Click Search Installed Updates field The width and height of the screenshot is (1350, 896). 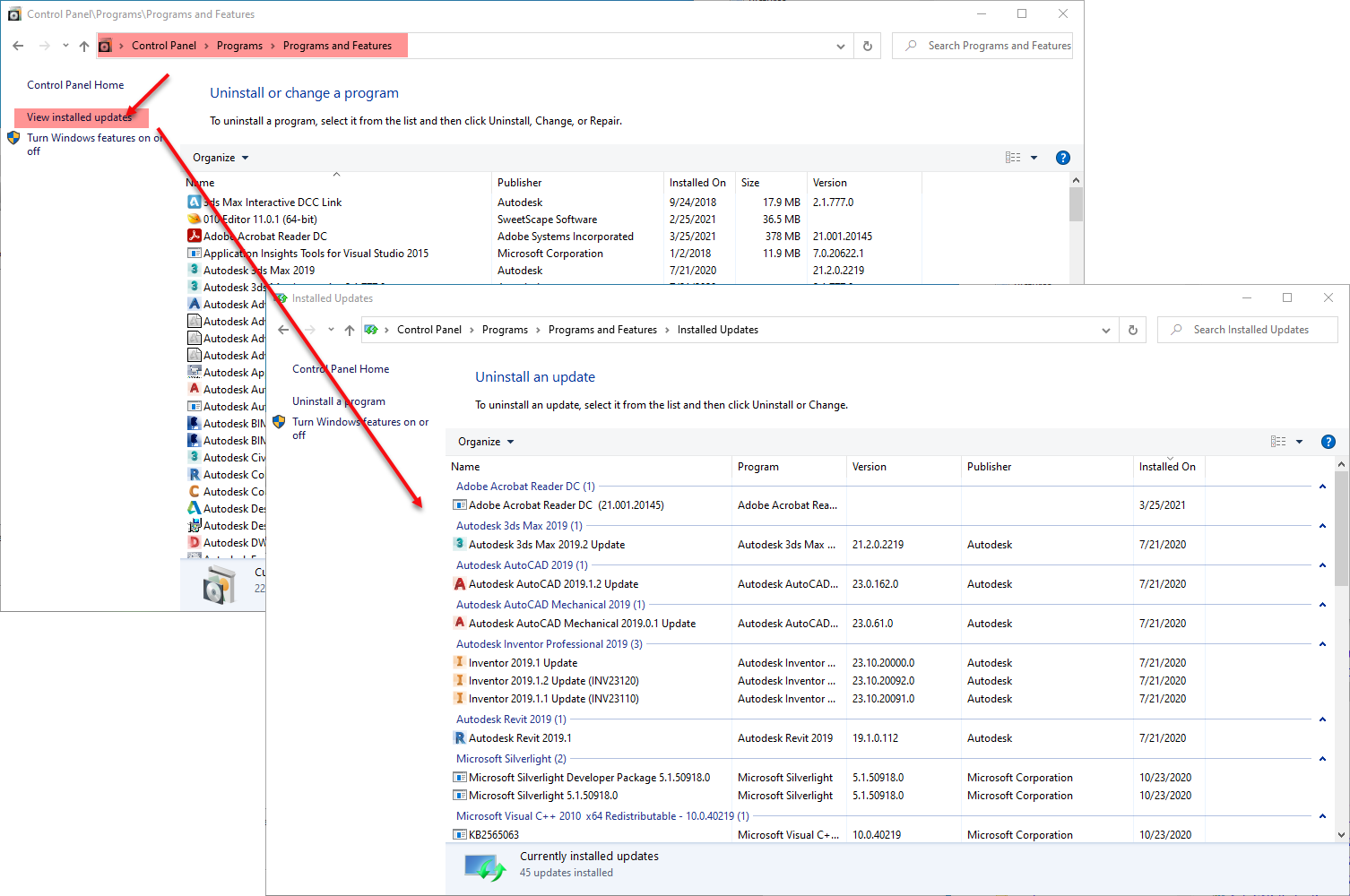coord(1248,330)
